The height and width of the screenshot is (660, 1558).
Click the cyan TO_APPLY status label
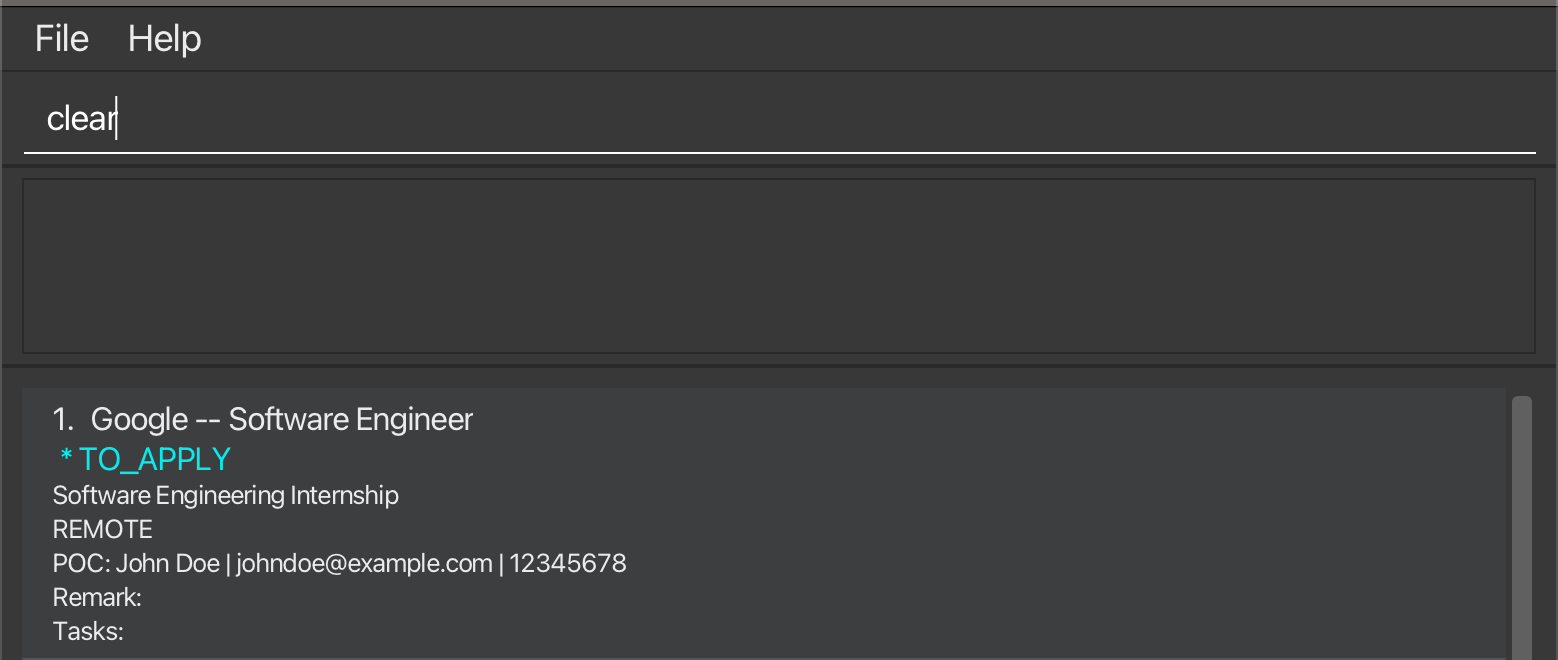click(x=155, y=459)
